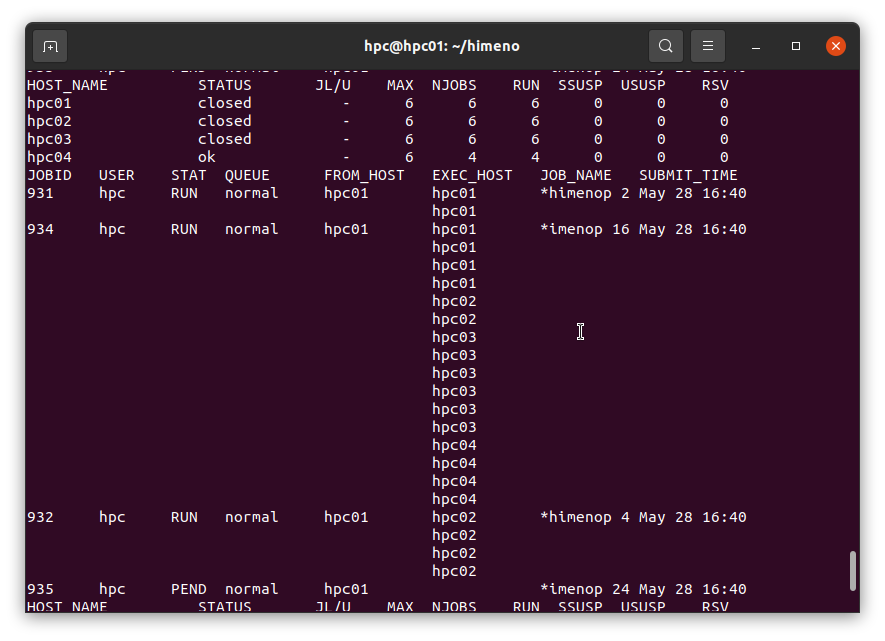Select host name hpc03 in host table

[x=49, y=139]
